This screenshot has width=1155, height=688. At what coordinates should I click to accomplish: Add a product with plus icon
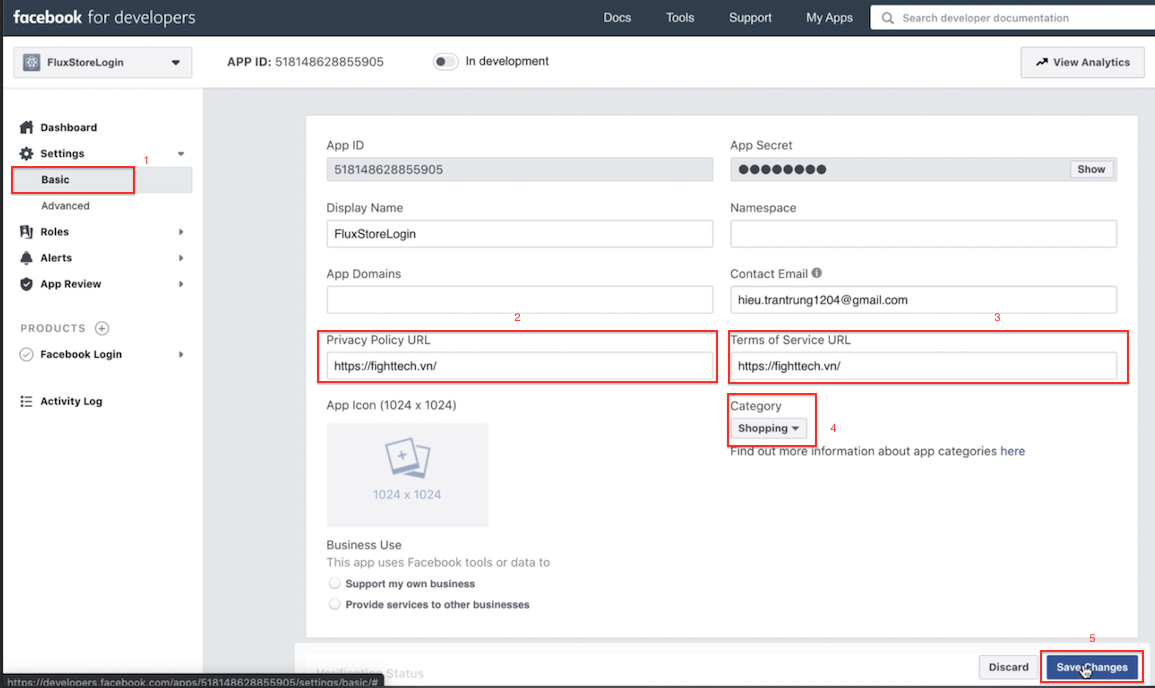(102, 328)
